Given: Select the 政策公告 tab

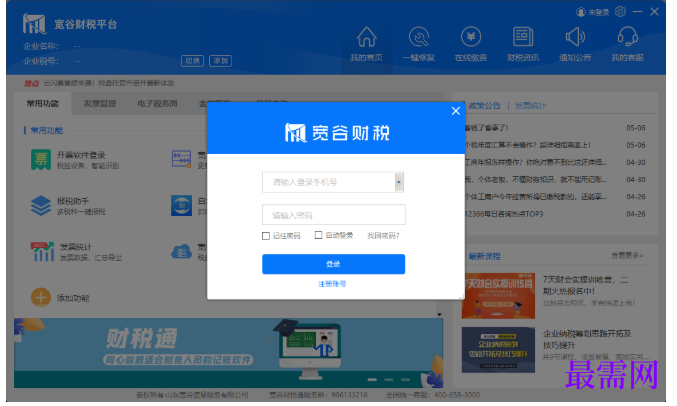Looking at the screenshot, I should (484, 105).
